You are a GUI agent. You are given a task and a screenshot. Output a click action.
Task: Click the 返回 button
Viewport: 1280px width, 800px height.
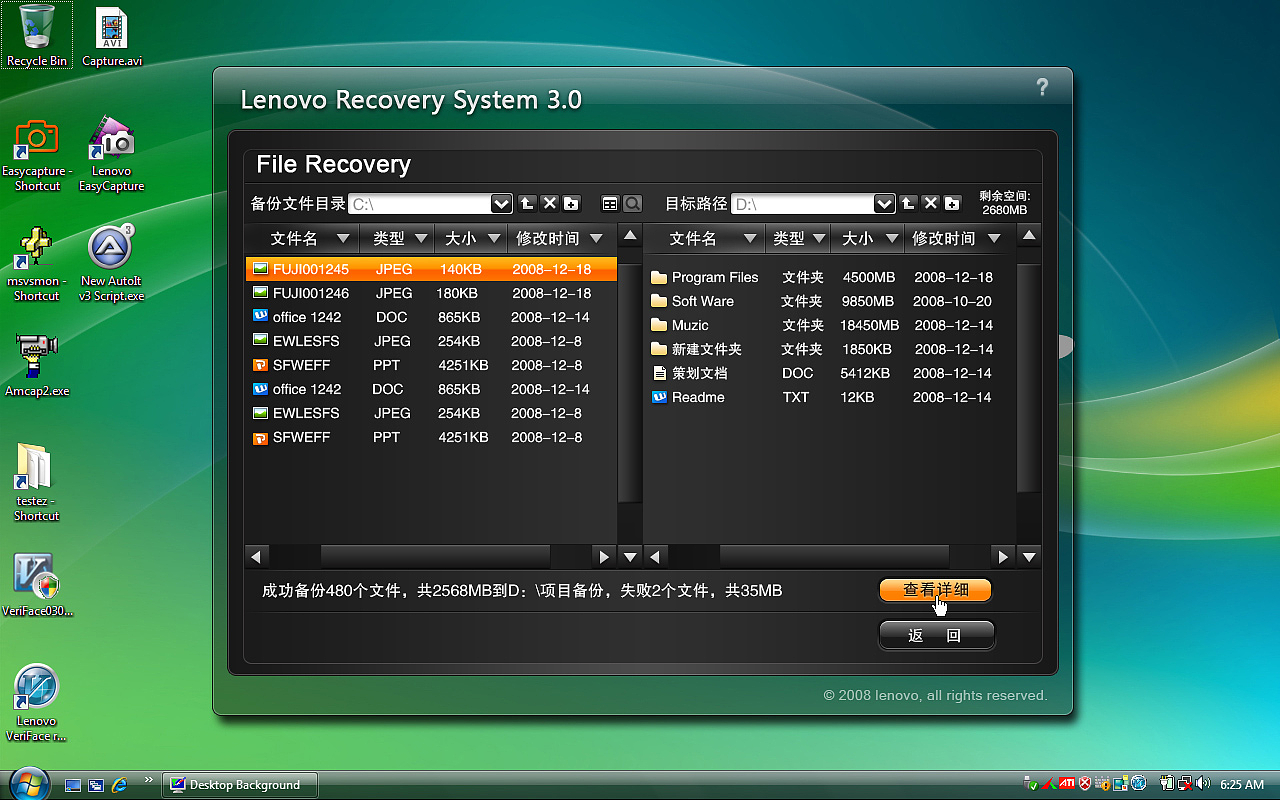pyautogui.click(x=935, y=635)
